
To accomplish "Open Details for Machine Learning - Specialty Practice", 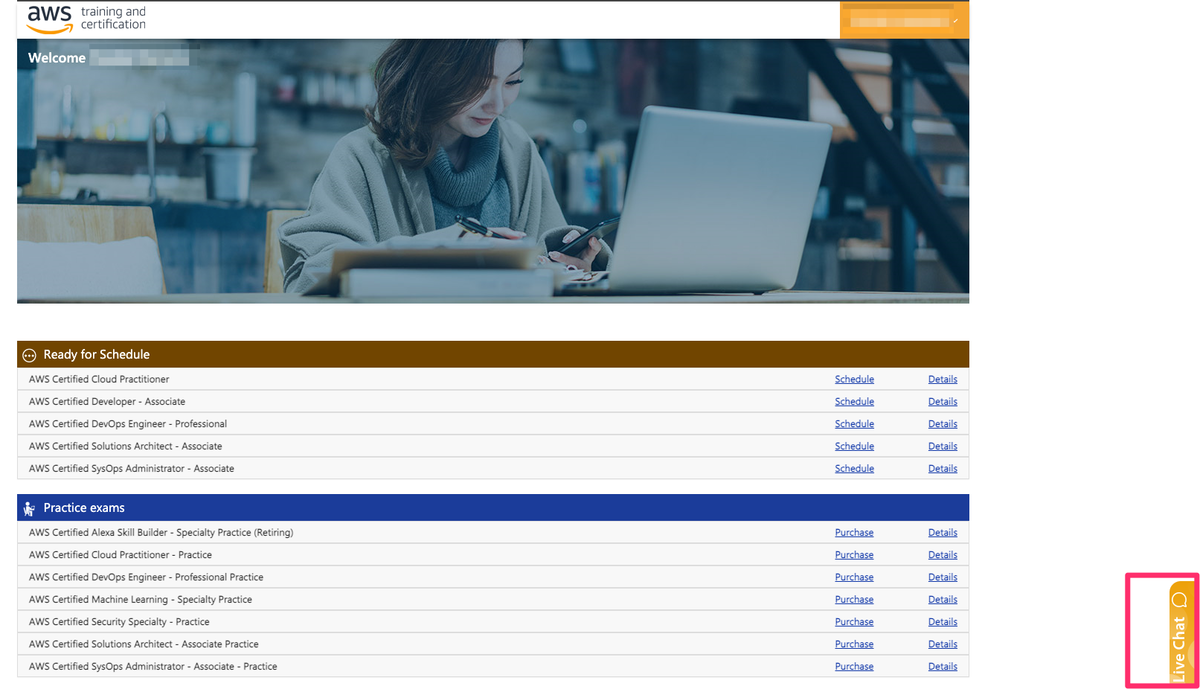I will pos(942,600).
